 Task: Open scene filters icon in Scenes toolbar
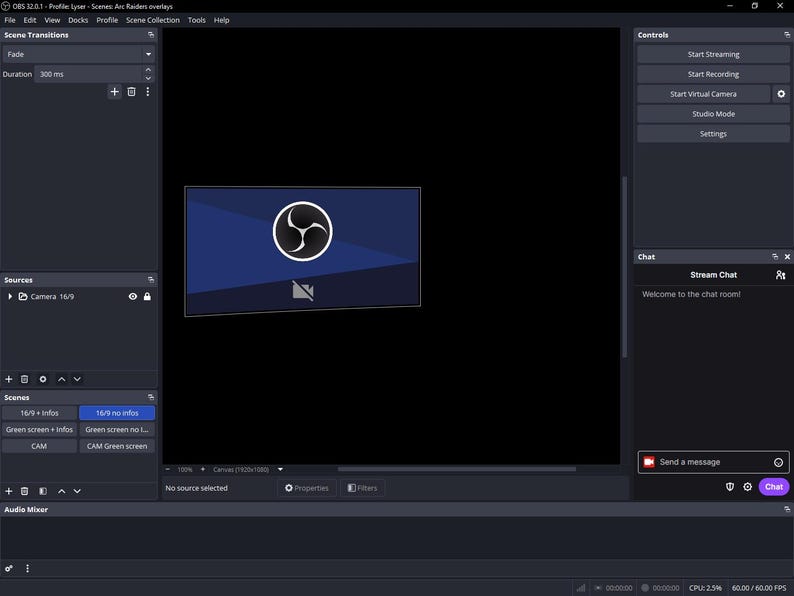coord(43,491)
